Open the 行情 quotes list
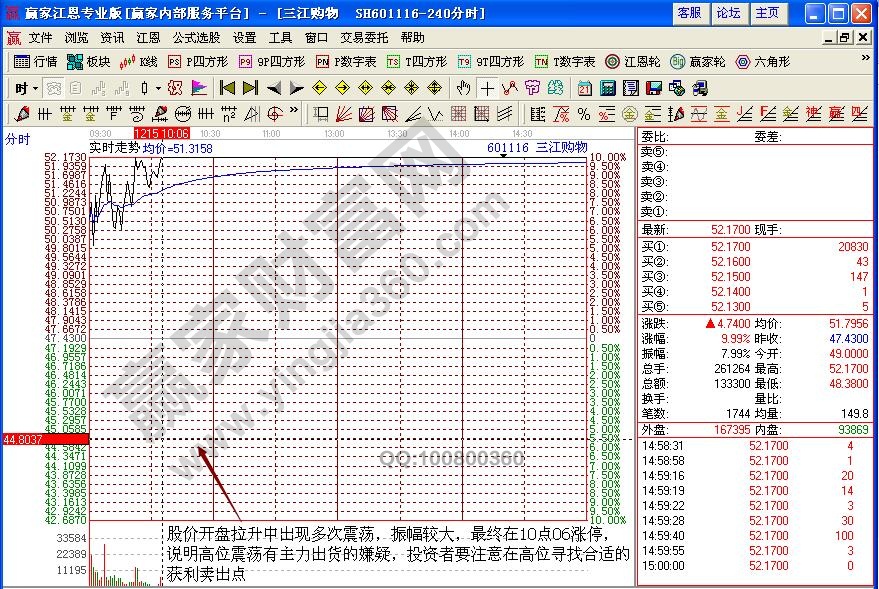Viewport: 879px width, 589px height. [36, 61]
